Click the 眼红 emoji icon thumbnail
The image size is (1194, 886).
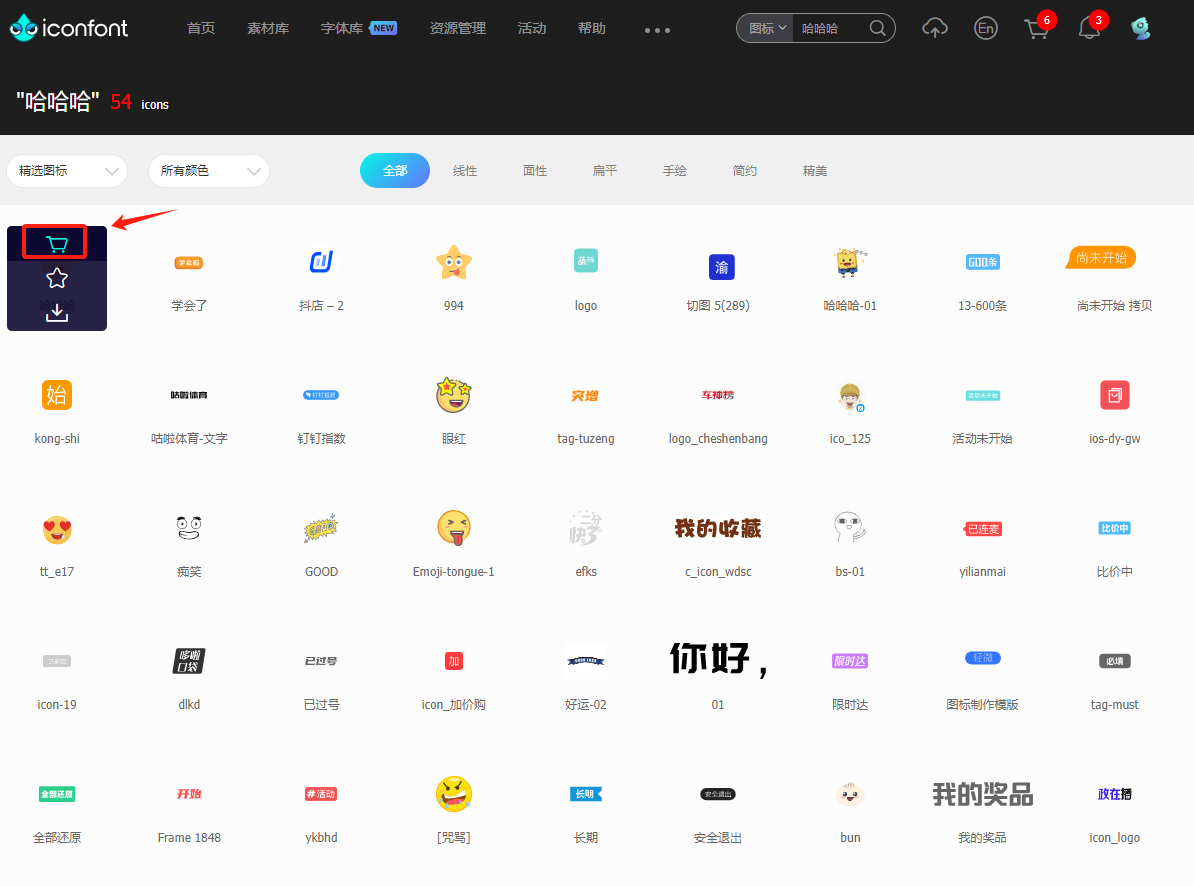point(453,395)
